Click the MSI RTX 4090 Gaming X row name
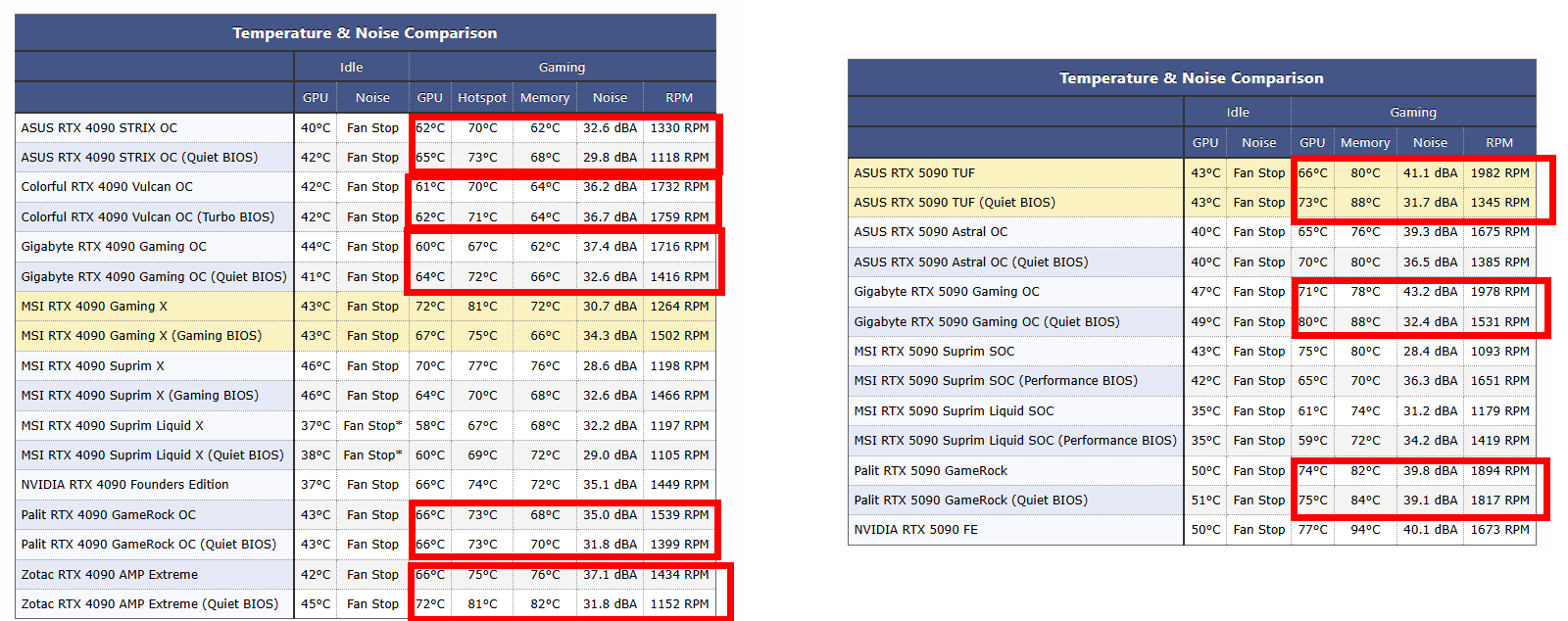 94,306
